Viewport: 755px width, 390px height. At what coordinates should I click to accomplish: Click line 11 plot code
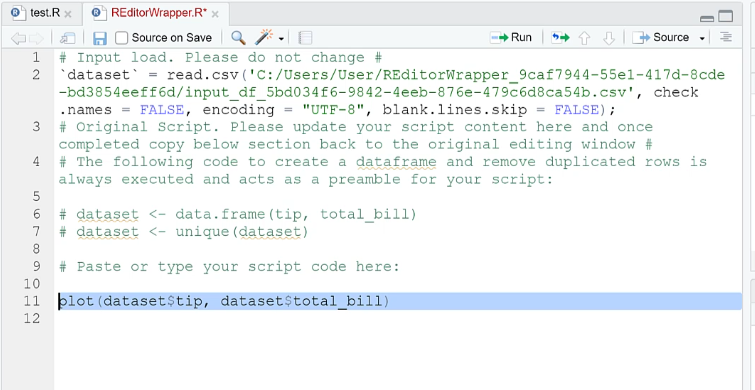point(224,302)
